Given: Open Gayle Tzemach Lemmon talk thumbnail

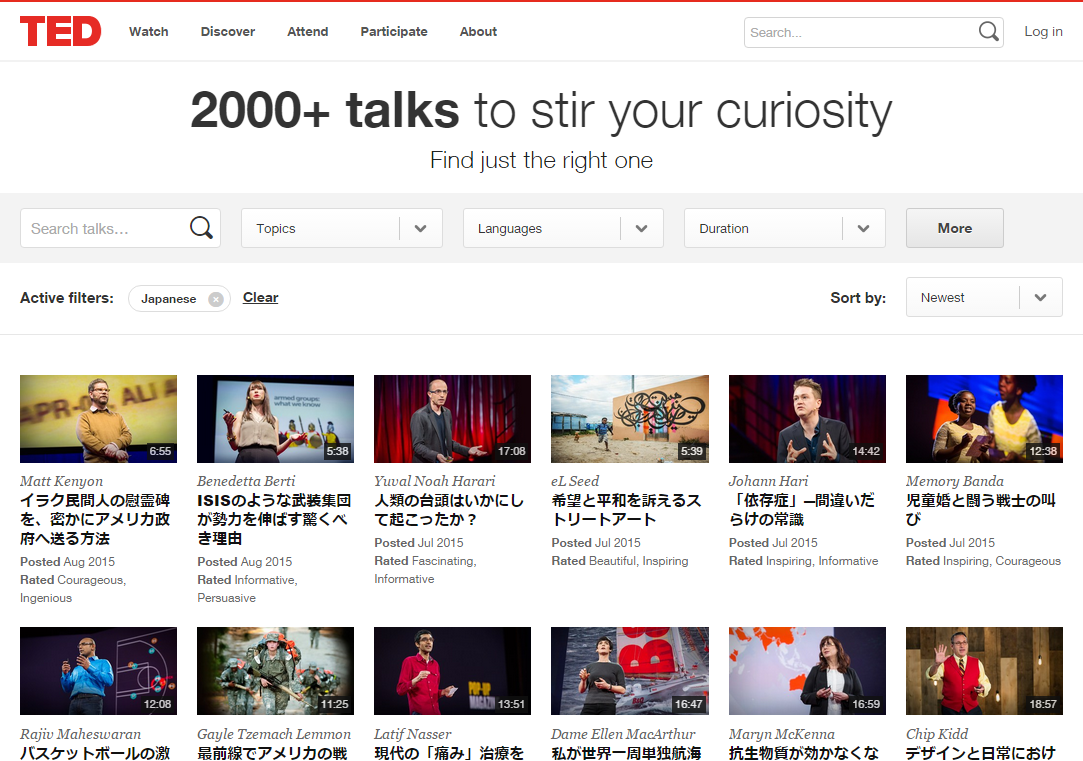Looking at the screenshot, I should (276, 671).
